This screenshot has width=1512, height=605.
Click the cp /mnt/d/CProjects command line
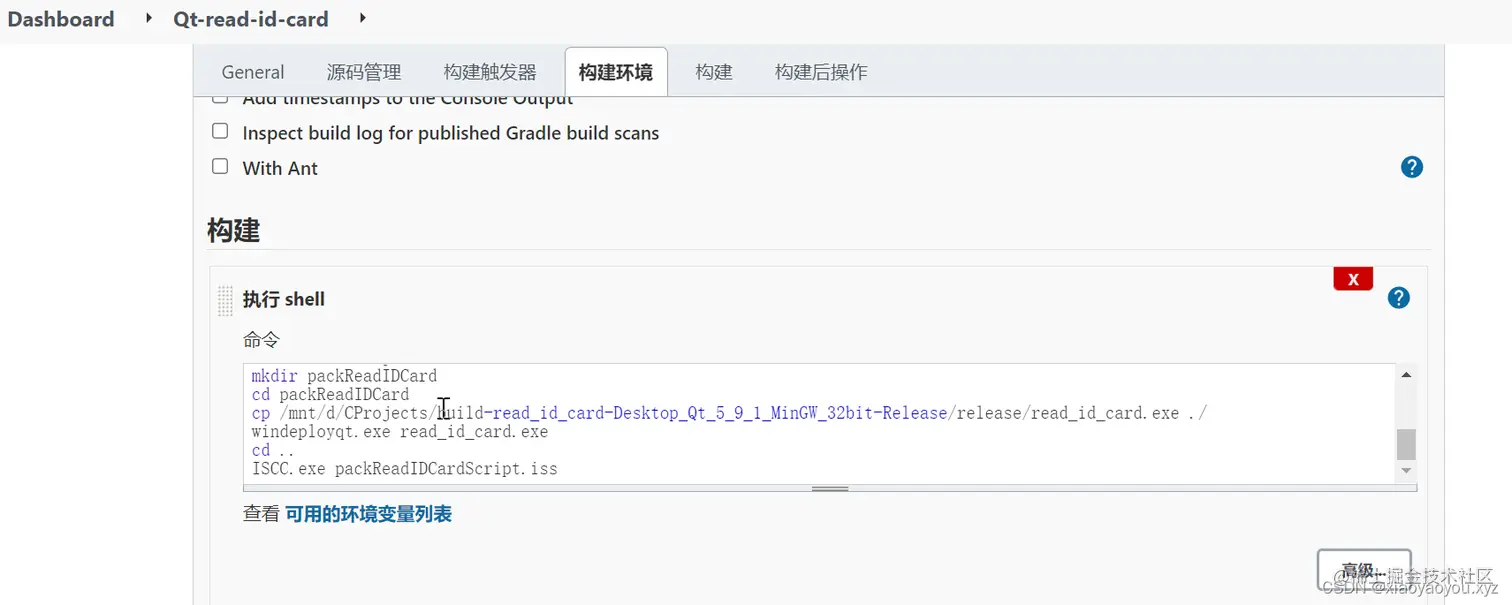point(729,413)
